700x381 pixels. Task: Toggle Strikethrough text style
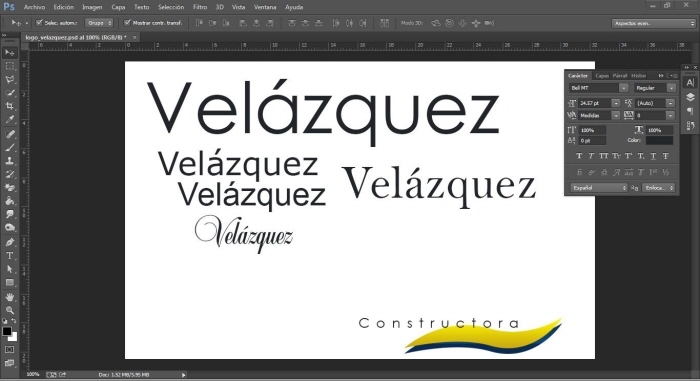click(x=666, y=156)
